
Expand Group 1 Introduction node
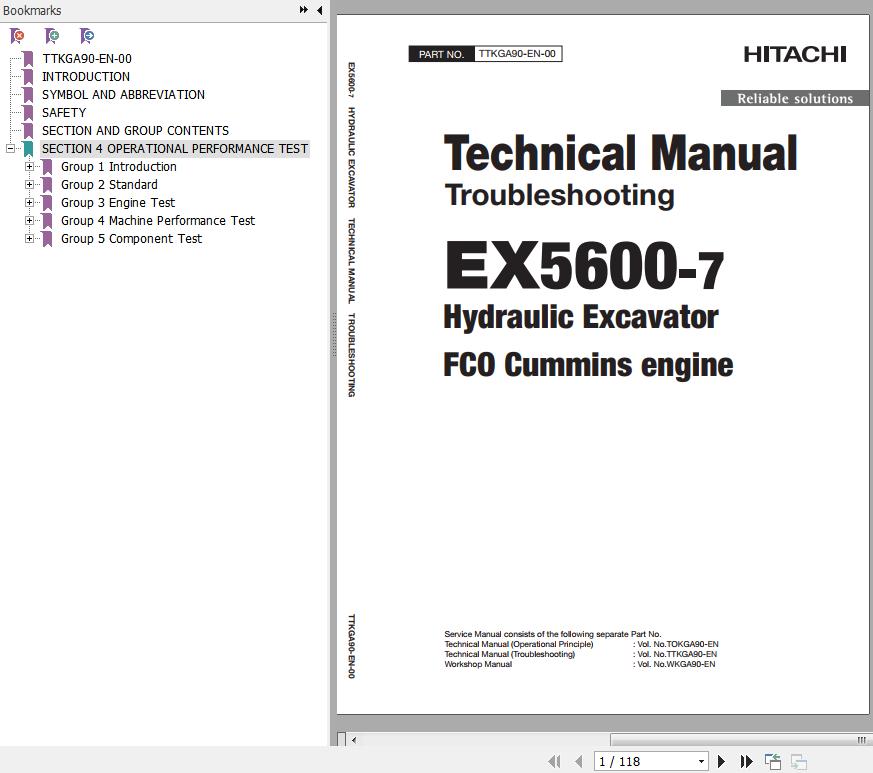(29, 167)
